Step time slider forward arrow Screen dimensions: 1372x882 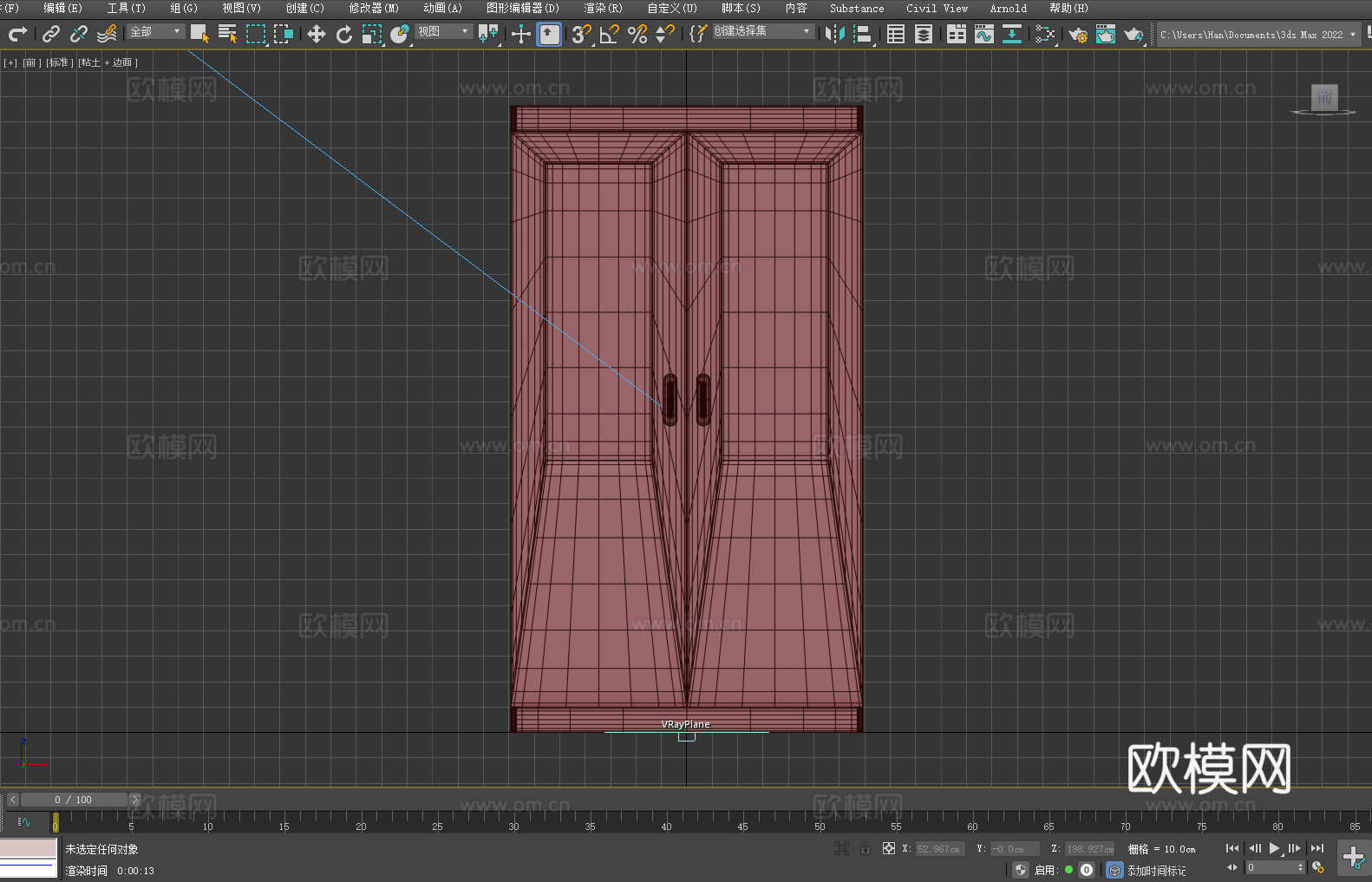pos(134,800)
